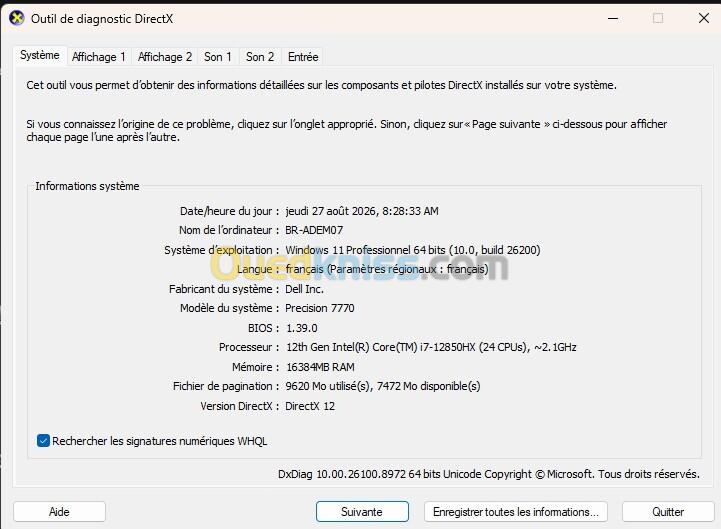This screenshot has height=529, width=721.
Task: Click the Nom de l'ordinateur label
Action: (x=229, y=230)
